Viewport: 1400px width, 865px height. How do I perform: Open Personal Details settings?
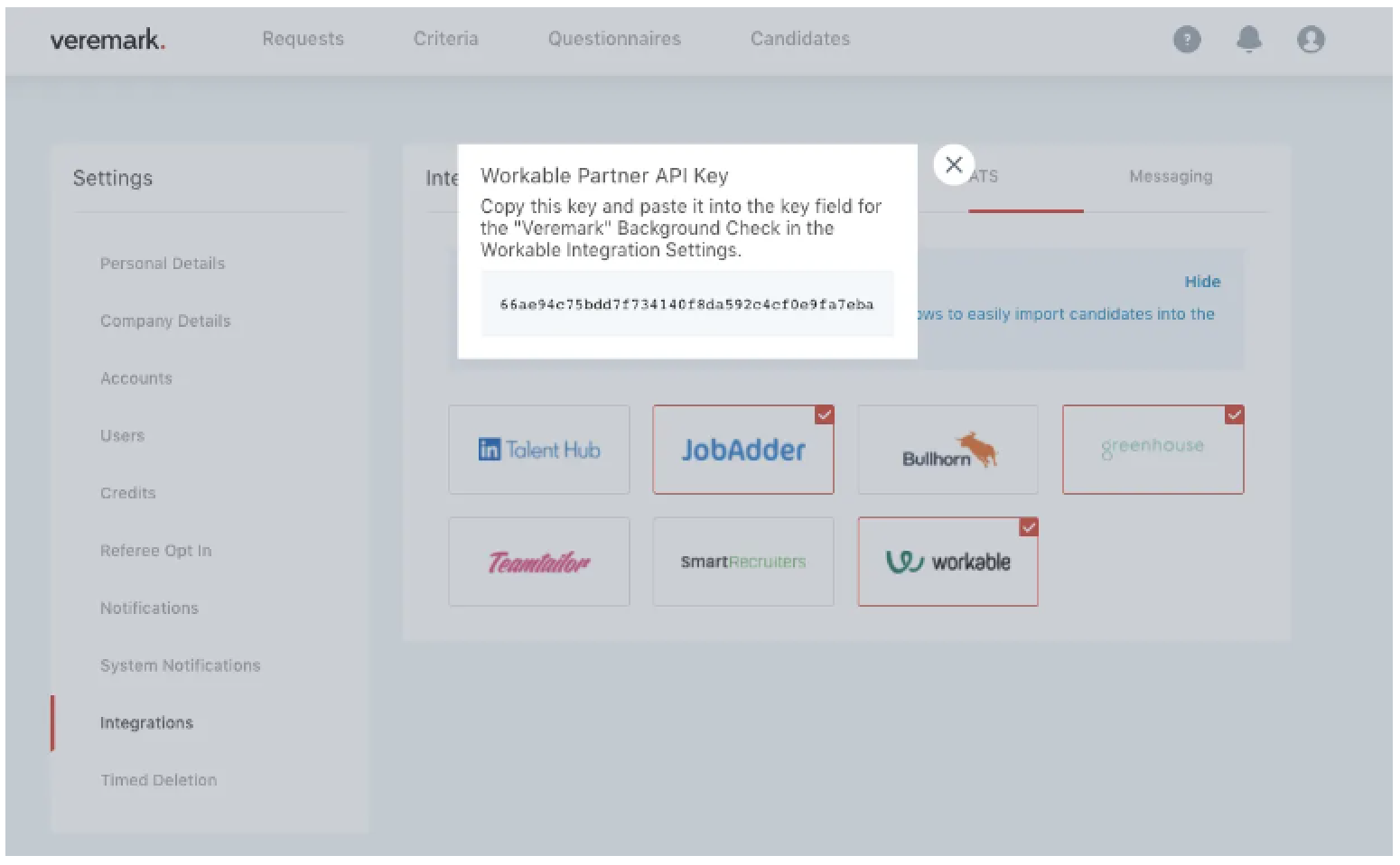point(163,264)
